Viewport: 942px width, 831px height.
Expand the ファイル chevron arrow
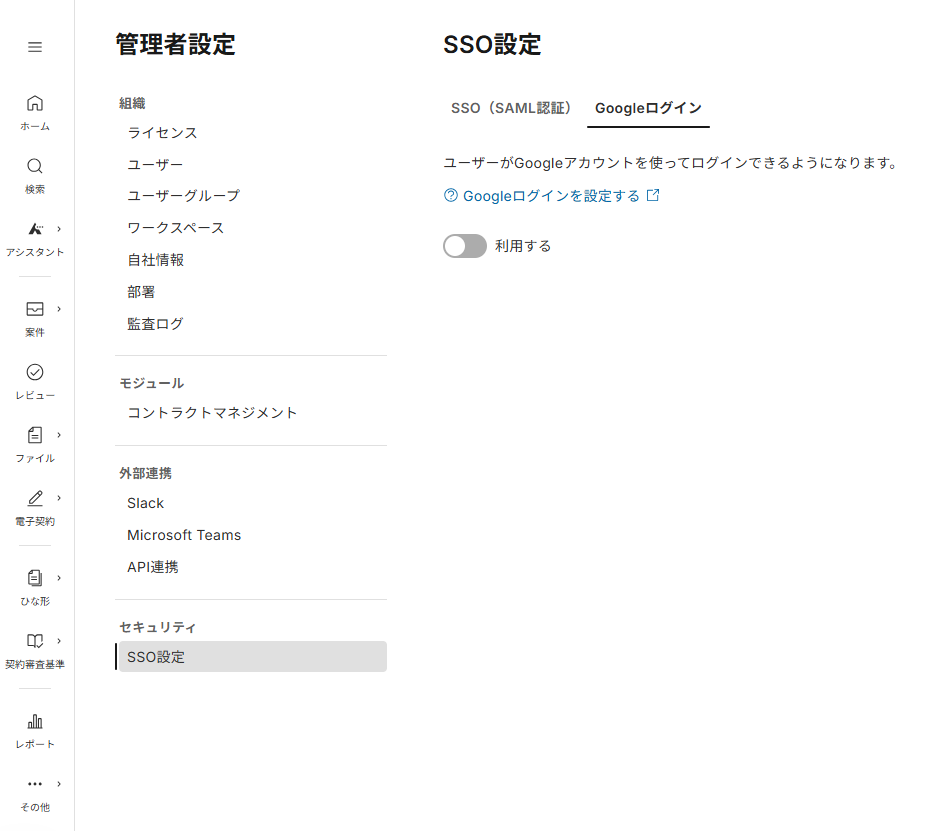pyautogui.click(x=59, y=435)
